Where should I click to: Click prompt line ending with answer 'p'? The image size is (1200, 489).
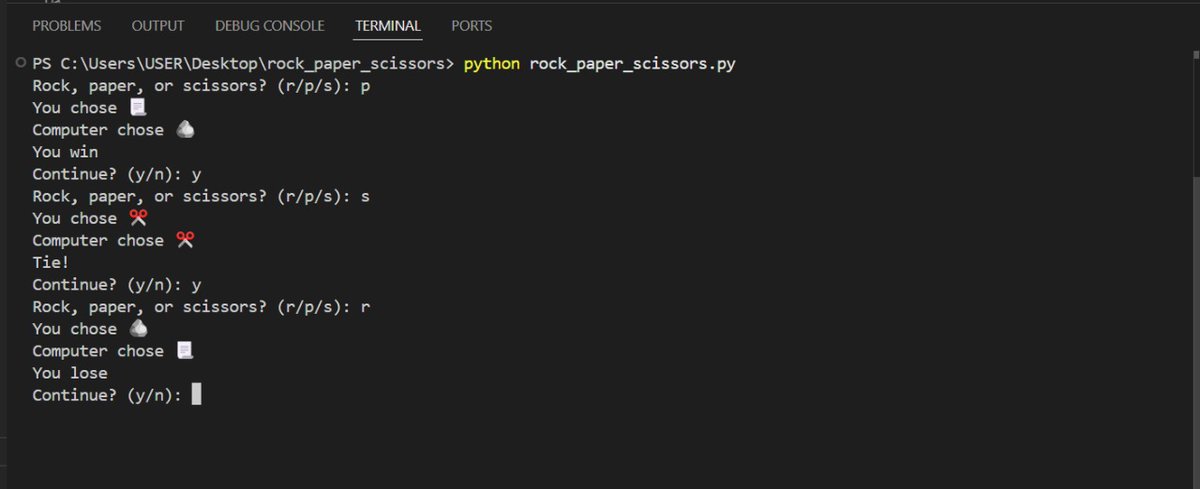click(202, 86)
